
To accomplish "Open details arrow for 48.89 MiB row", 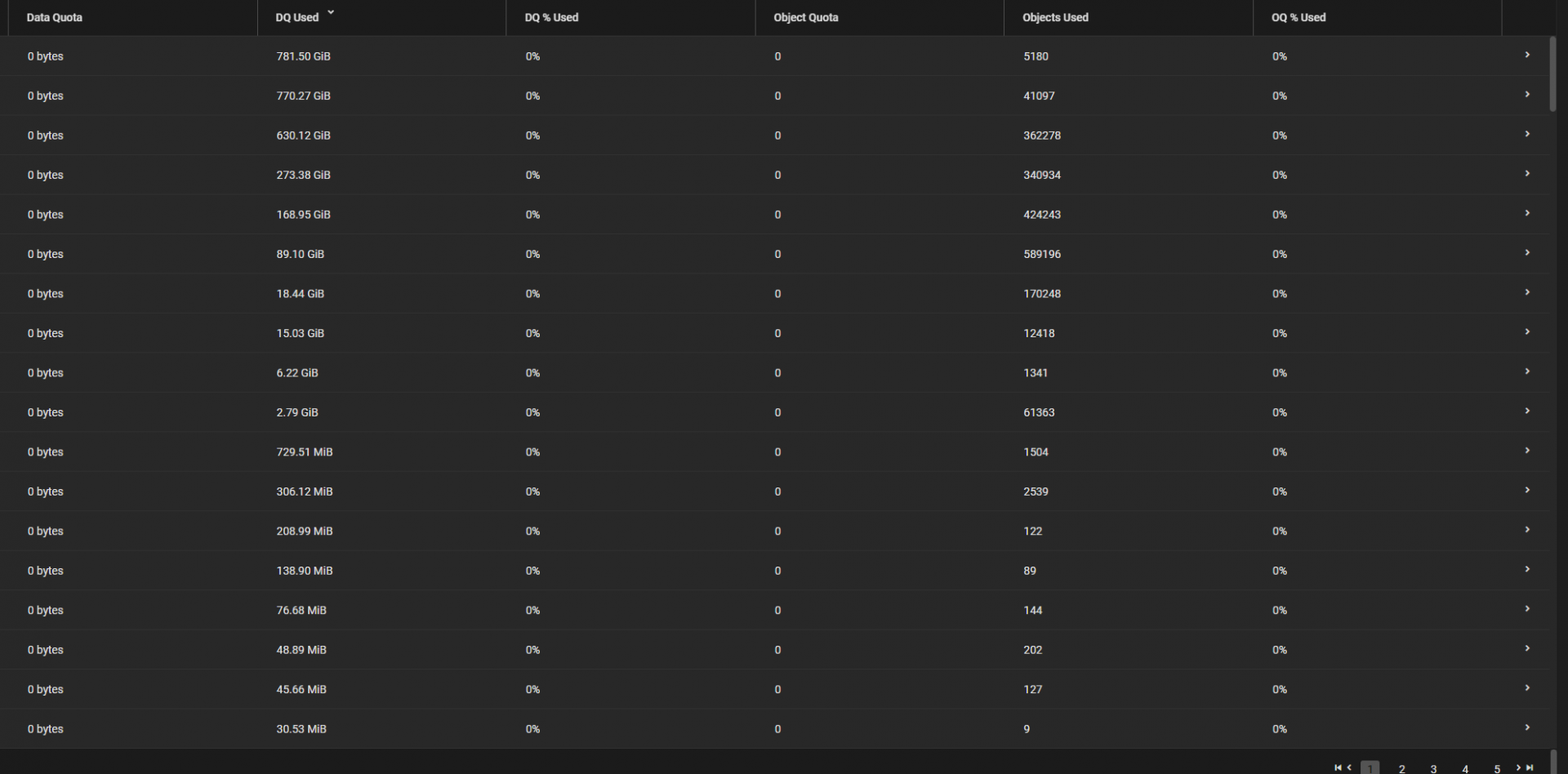I will [x=1527, y=649].
